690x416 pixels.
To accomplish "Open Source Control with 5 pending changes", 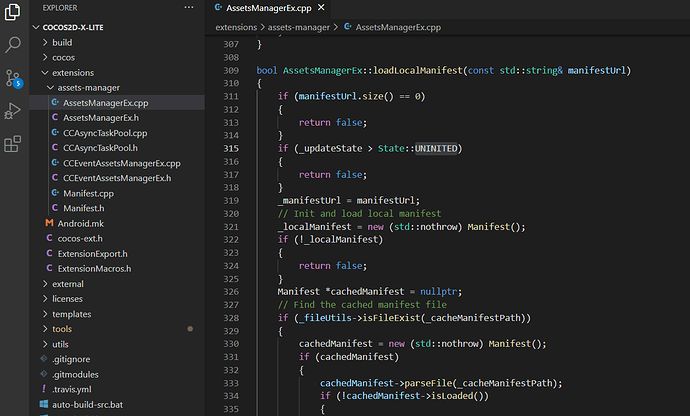I will point(14,77).
